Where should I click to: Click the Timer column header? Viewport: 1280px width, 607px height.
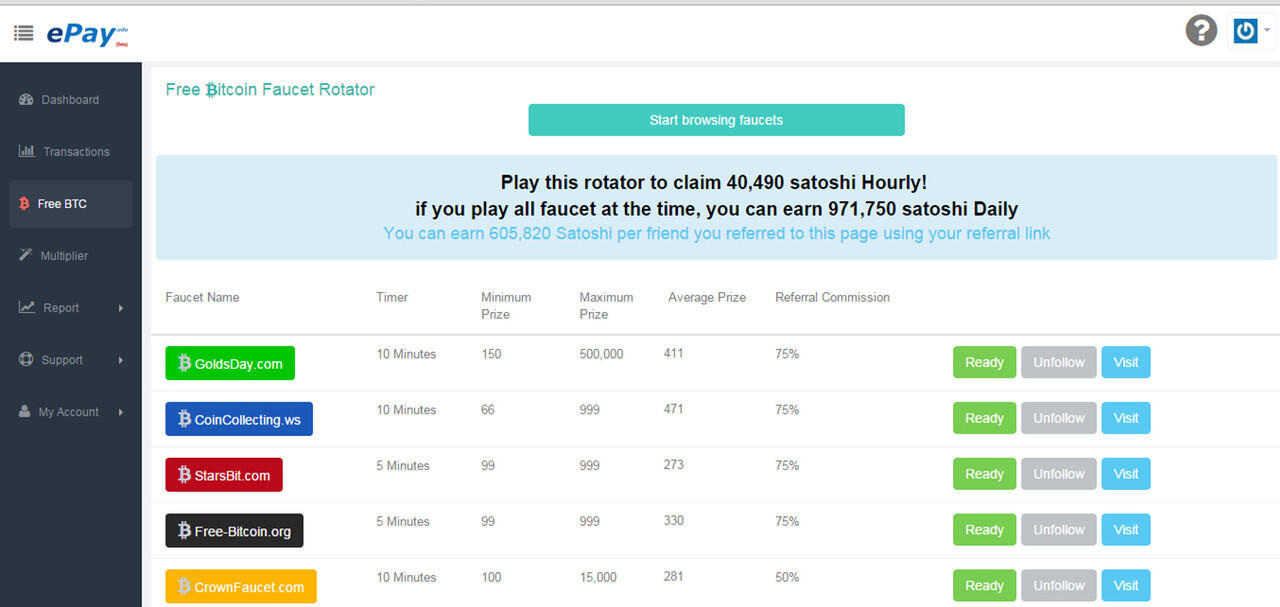[x=392, y=297]
